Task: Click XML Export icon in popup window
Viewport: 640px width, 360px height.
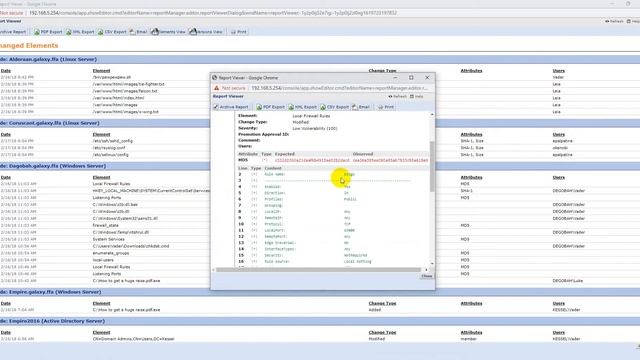Action: [x=291, y=107]
